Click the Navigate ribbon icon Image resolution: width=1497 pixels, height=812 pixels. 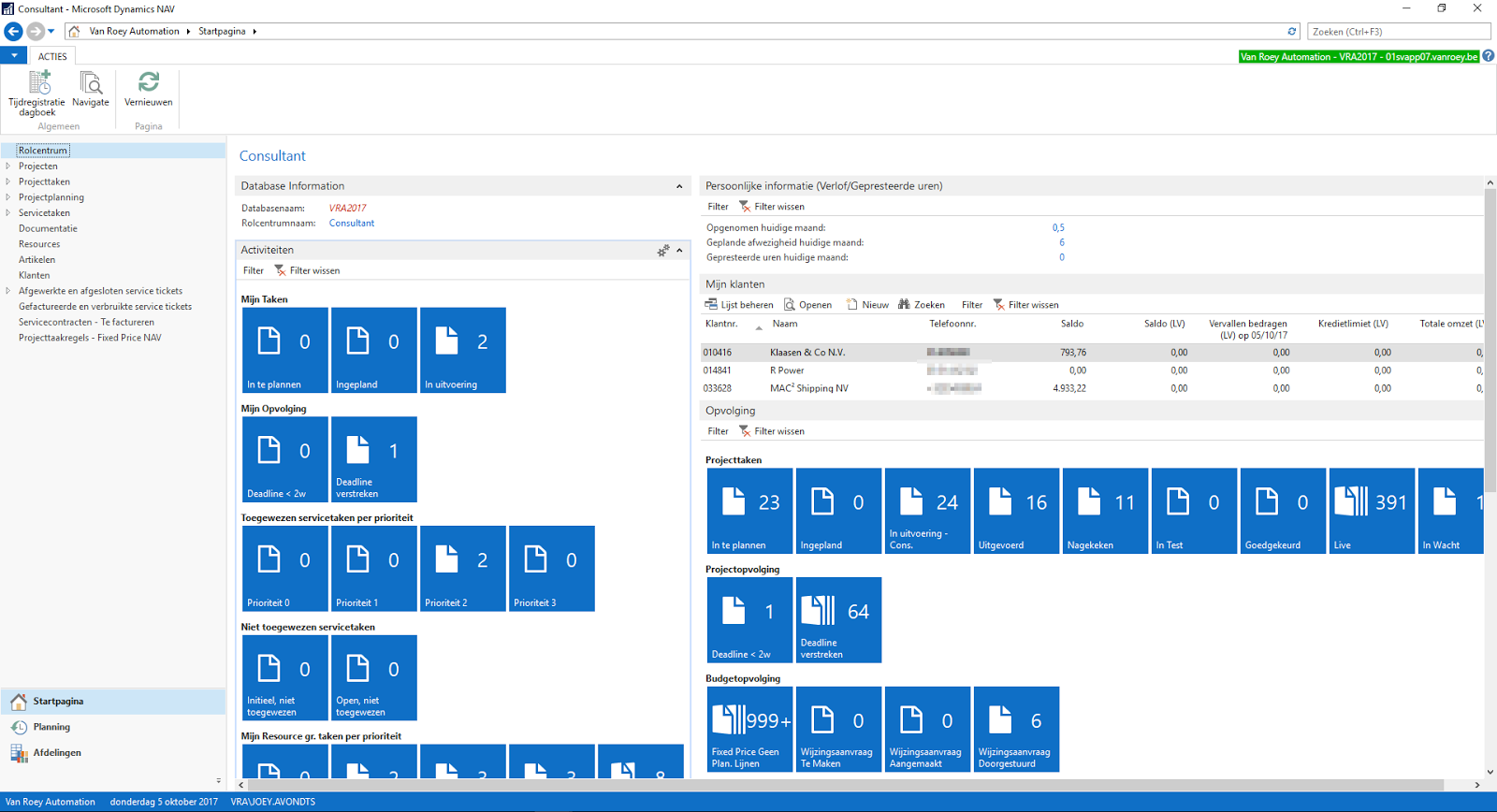tap(91, 90)
